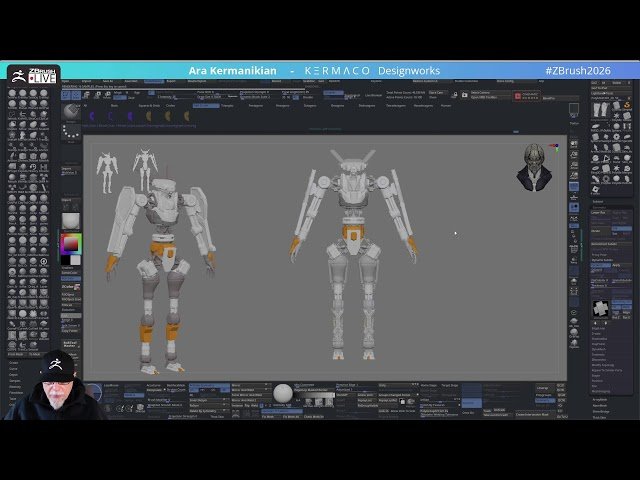The width and height of the screenshot is (640, 480).
Task: Open the All shapes tab
Action: [x=85, y=106]
